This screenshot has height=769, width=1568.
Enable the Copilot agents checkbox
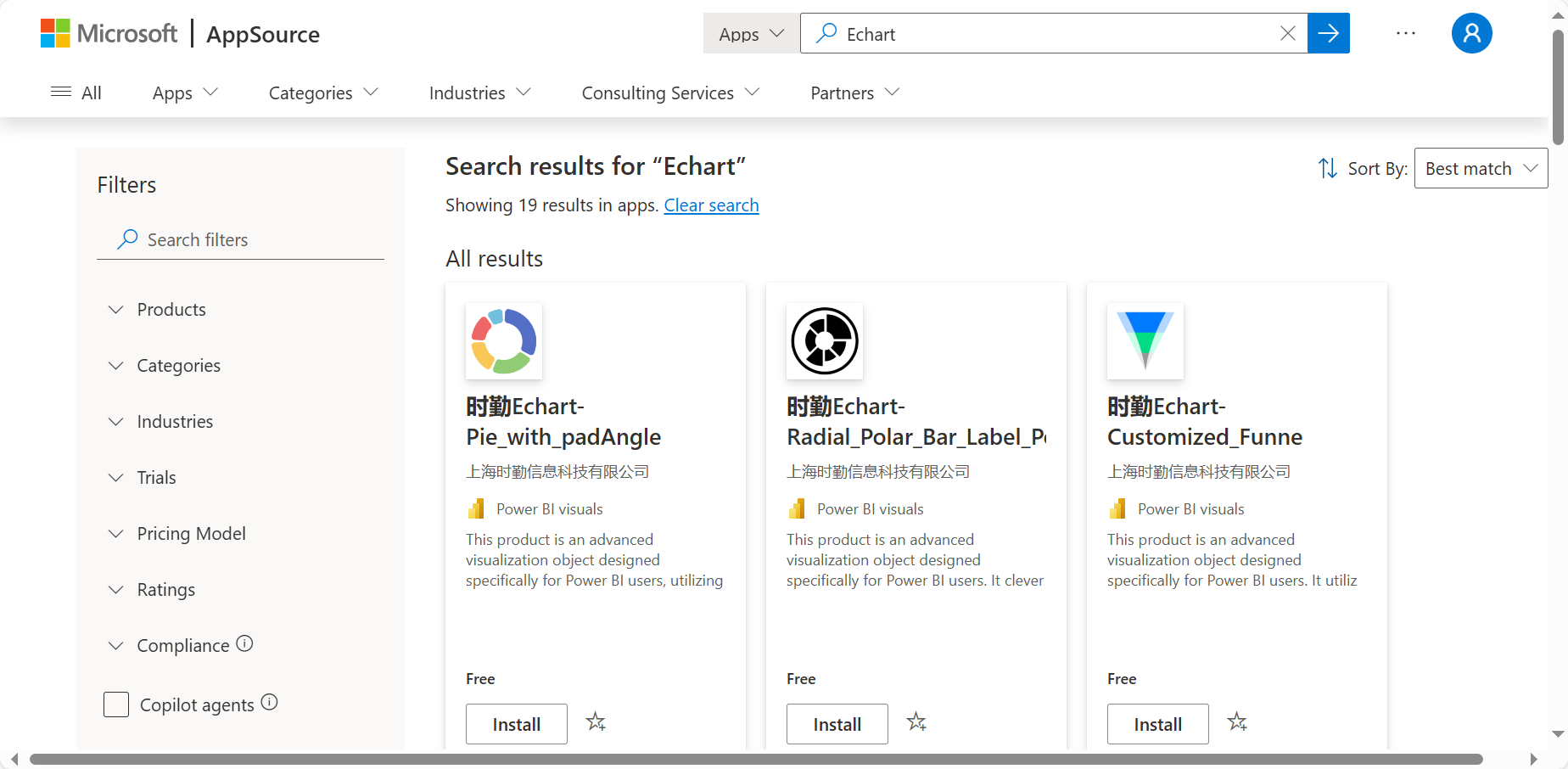116,704
